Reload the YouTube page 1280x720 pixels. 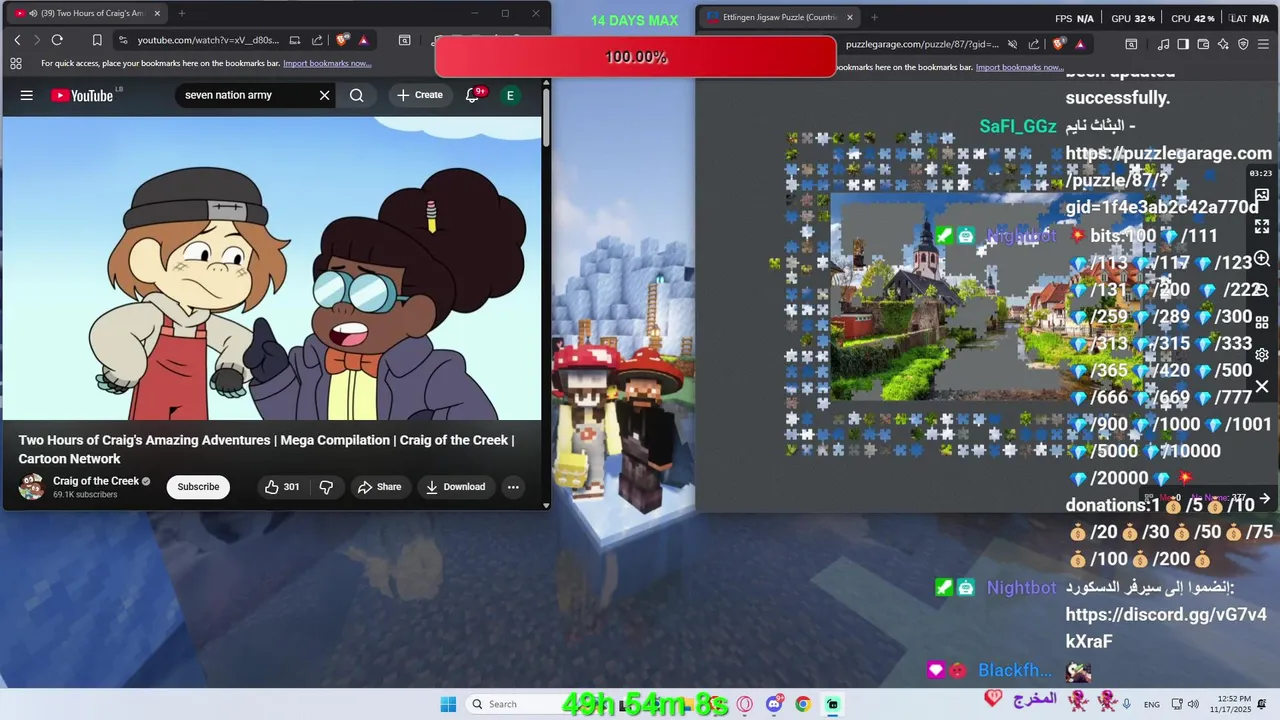pos(57,40)
